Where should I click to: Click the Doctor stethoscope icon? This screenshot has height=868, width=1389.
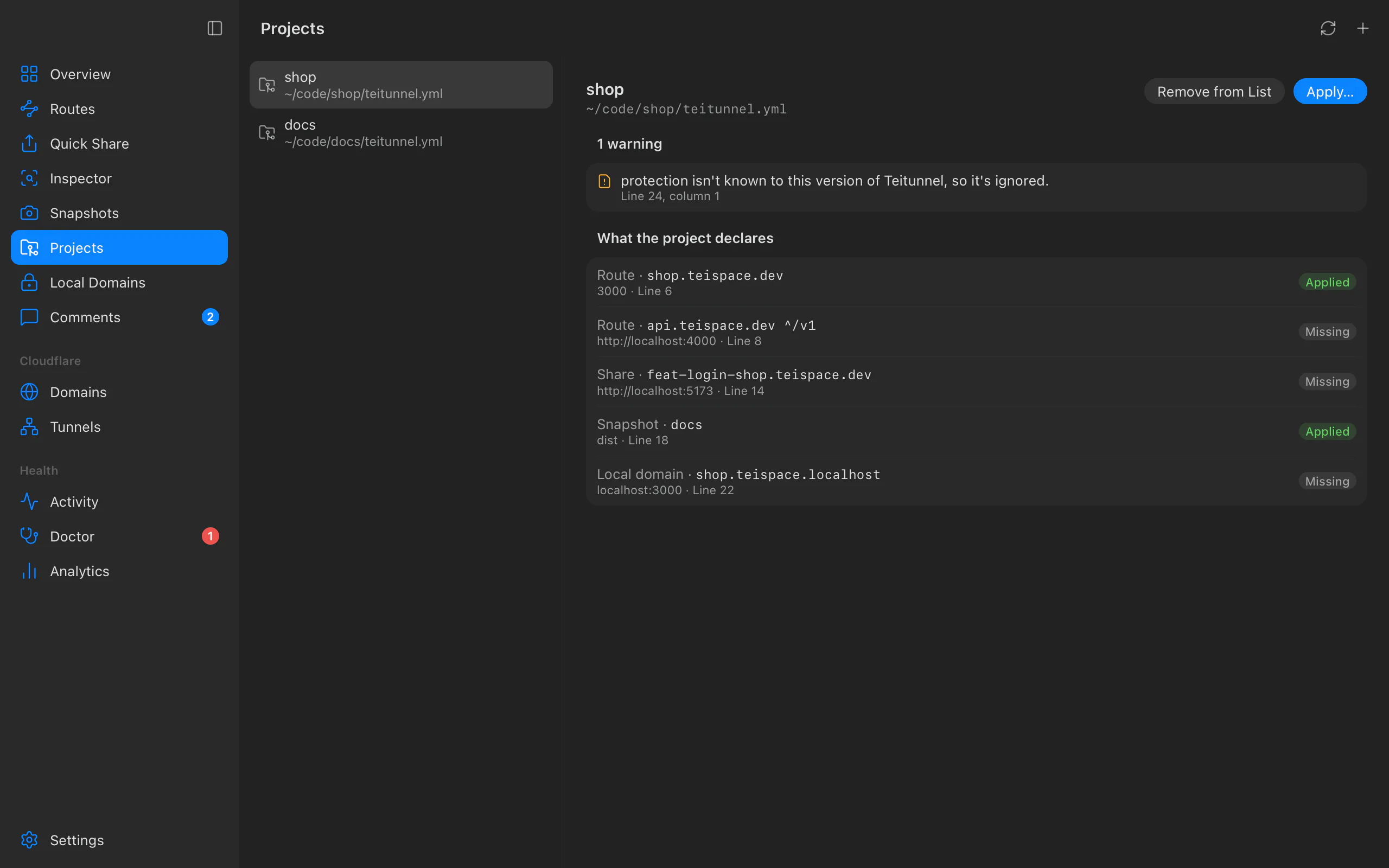pos(29,536)
